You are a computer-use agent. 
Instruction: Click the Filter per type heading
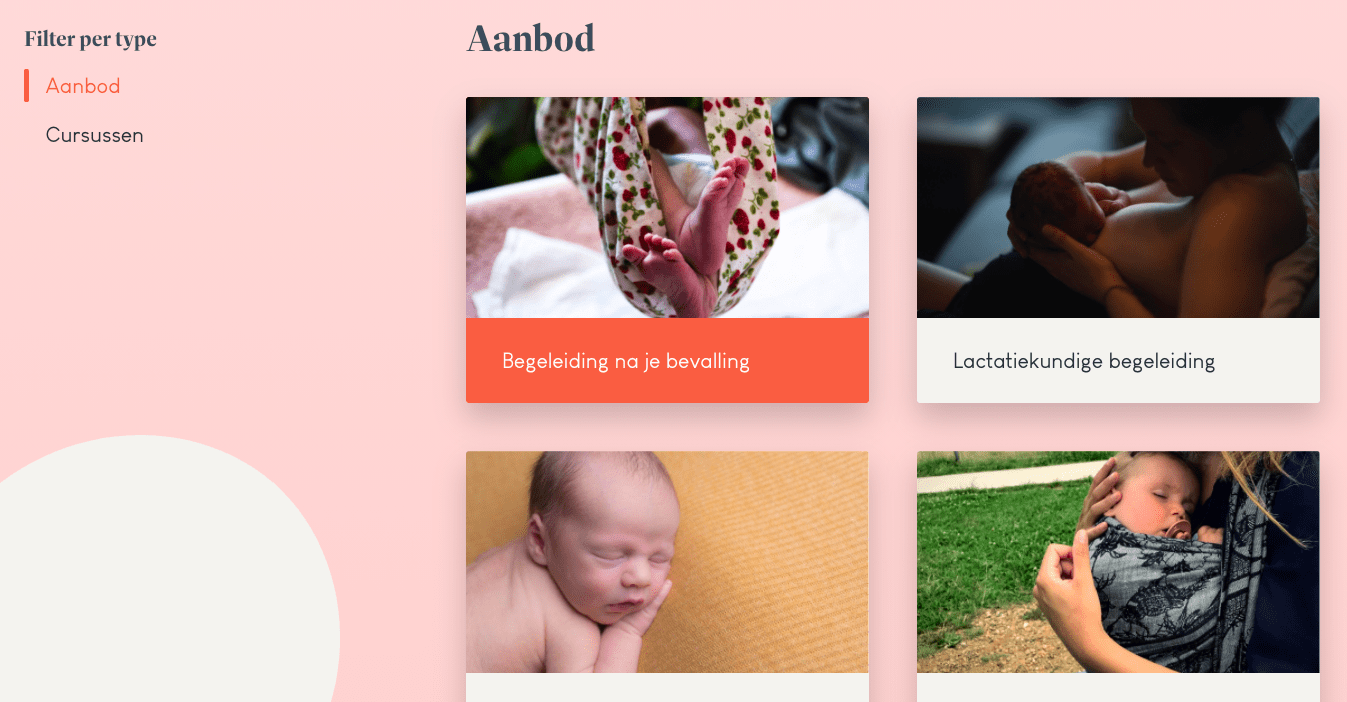coord(91,39)
